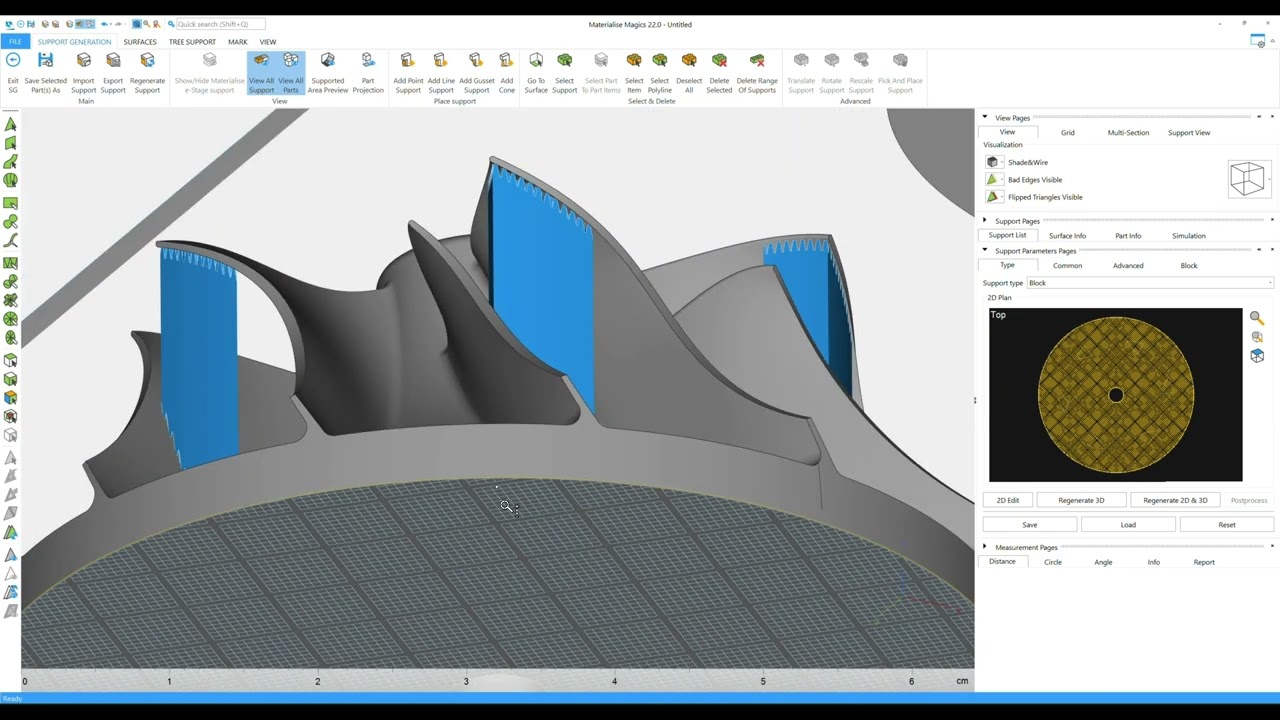
Task: Run Regenerate Support from the ribbon
Action: point(147,74)
